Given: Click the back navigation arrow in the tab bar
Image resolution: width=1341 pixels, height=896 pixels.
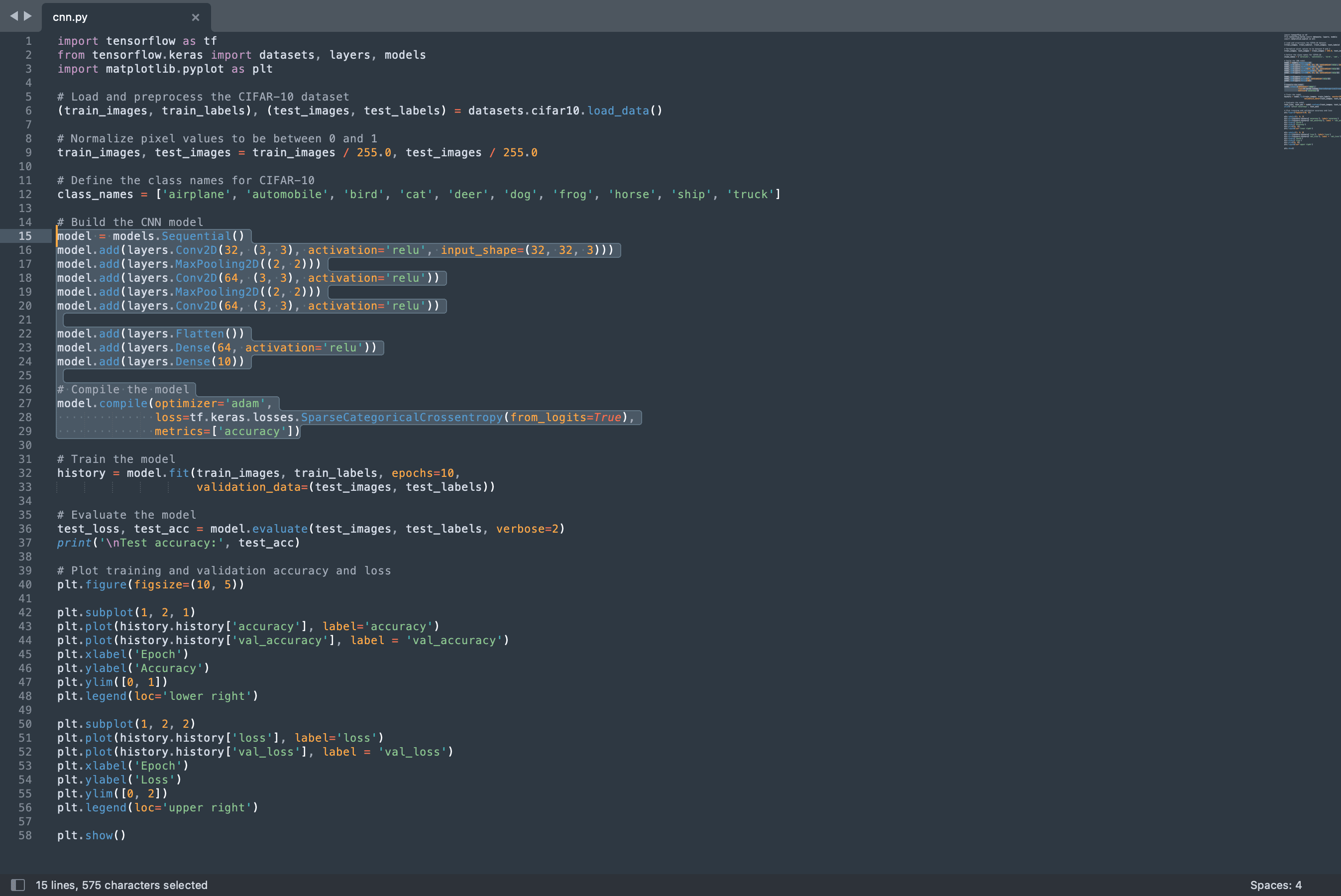Looking at the screenshot, I should click(14, 16).
